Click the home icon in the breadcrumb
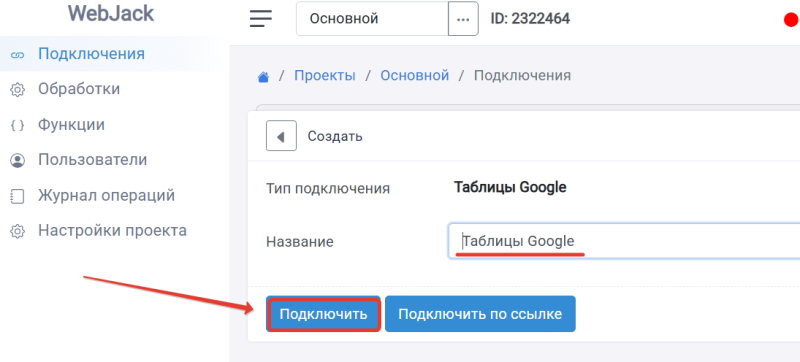 tap(263, 77)
